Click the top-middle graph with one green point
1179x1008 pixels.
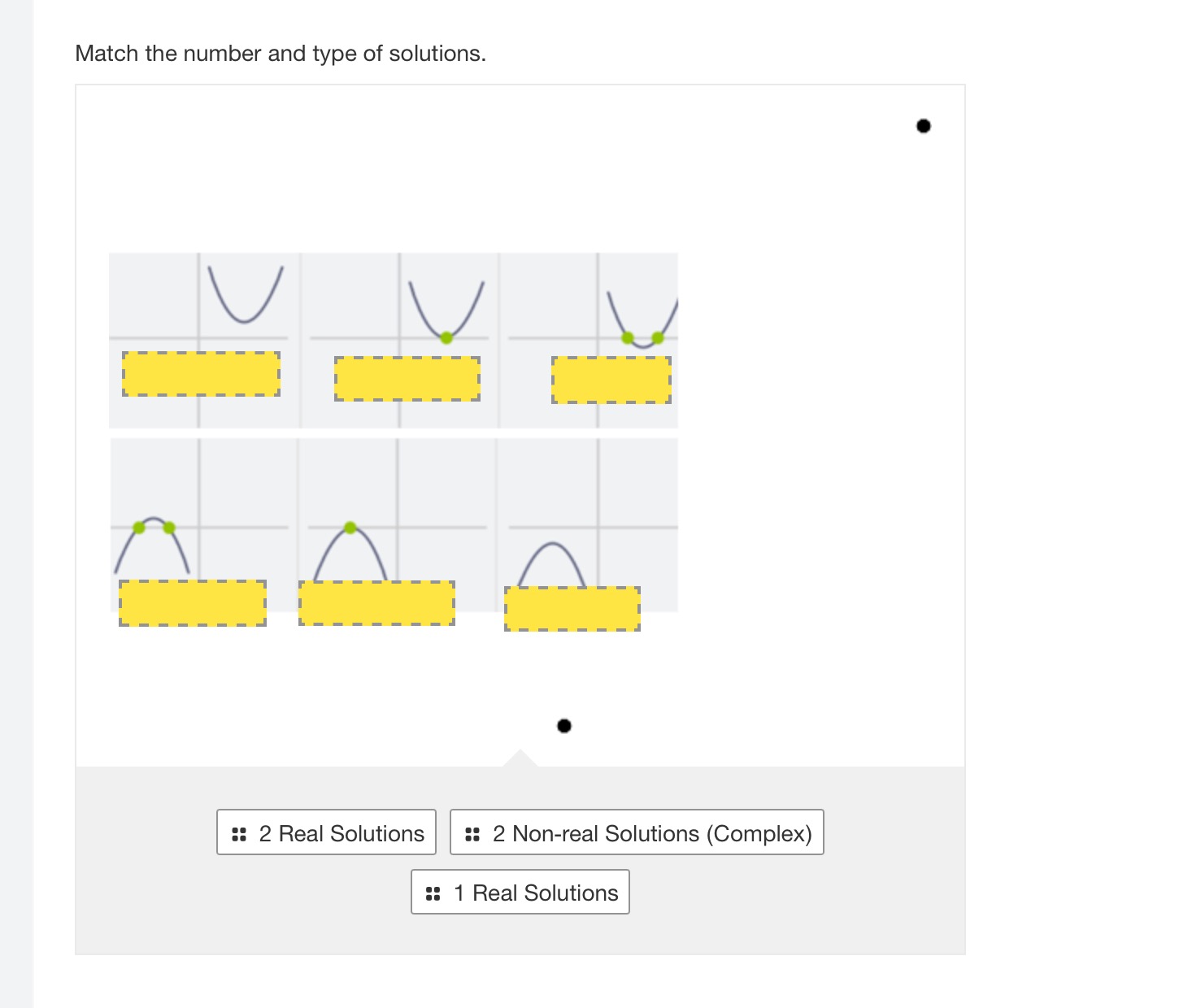point(399,341)
